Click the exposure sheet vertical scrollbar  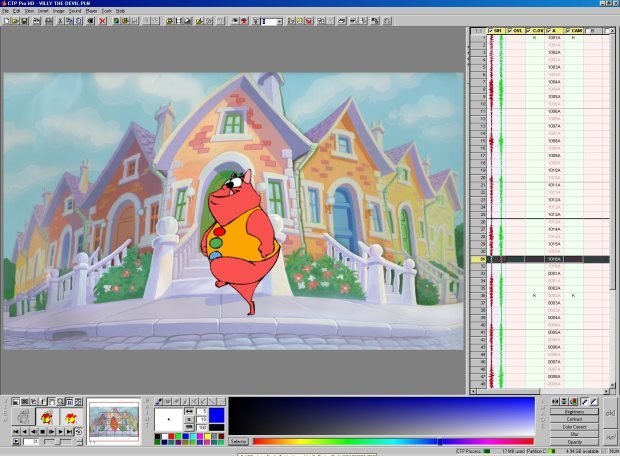click(x=612, y=208)
